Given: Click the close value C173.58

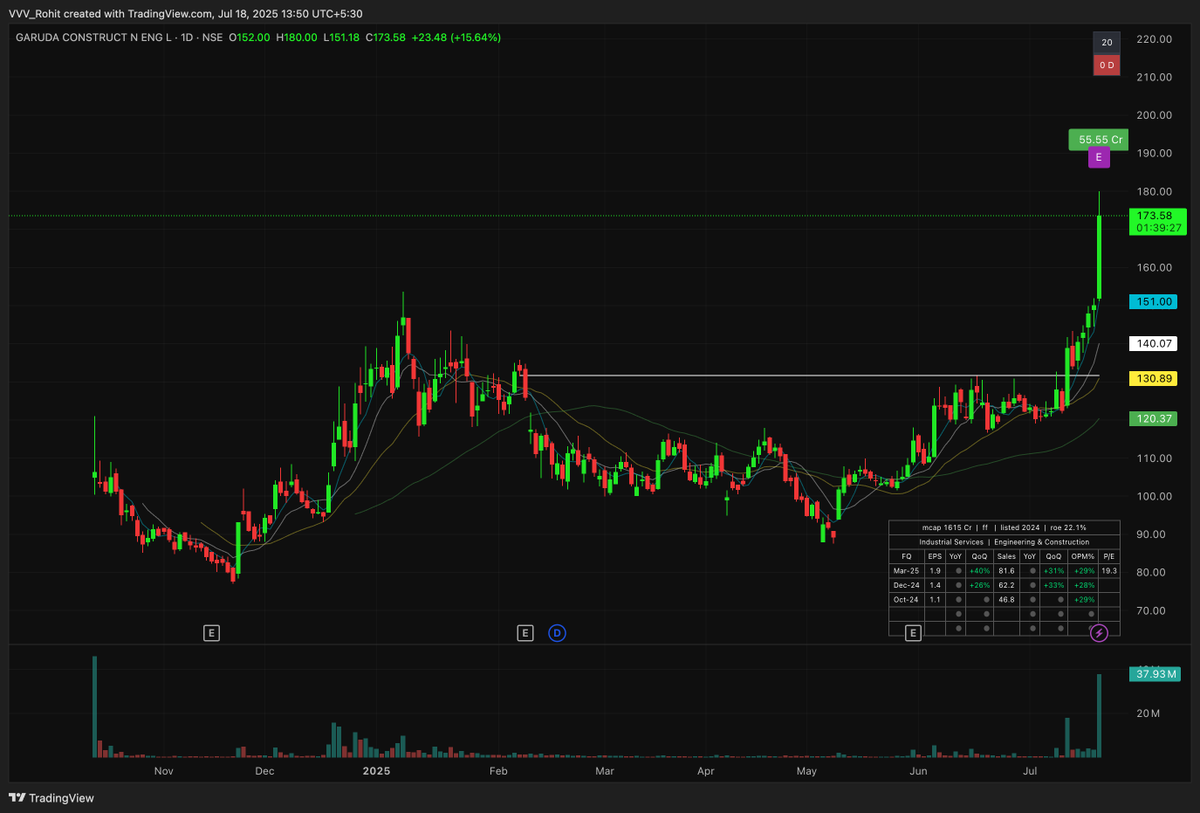Looking at the screenshot, I should [x=386, y=37].
